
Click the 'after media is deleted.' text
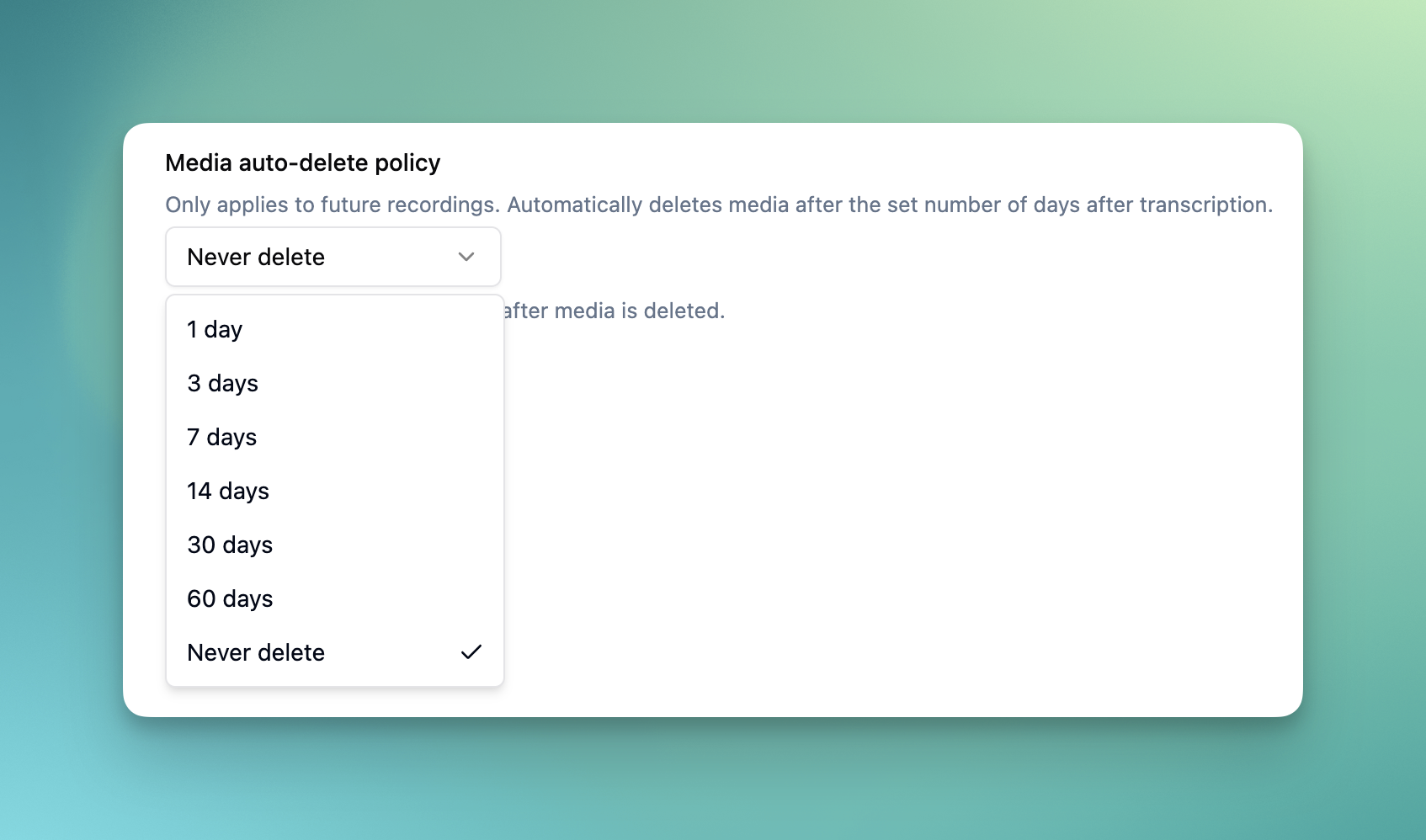pyautogui.click(x=614, y=311)
